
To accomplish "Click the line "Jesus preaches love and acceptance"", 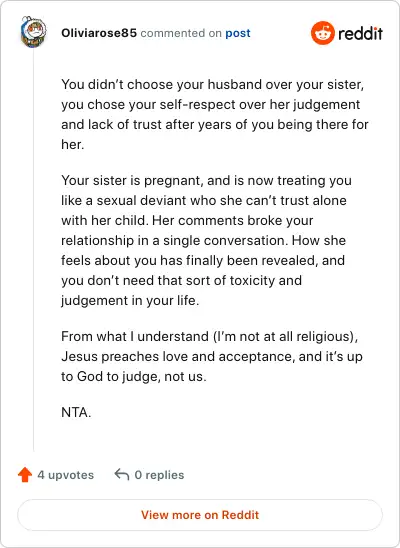I will [212, 356].
